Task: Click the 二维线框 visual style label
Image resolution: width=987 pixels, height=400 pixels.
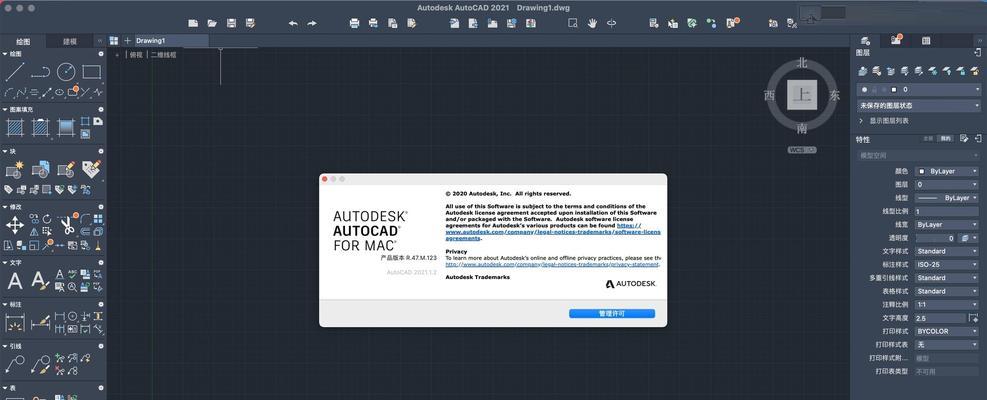Action: [x=164, y=55]
